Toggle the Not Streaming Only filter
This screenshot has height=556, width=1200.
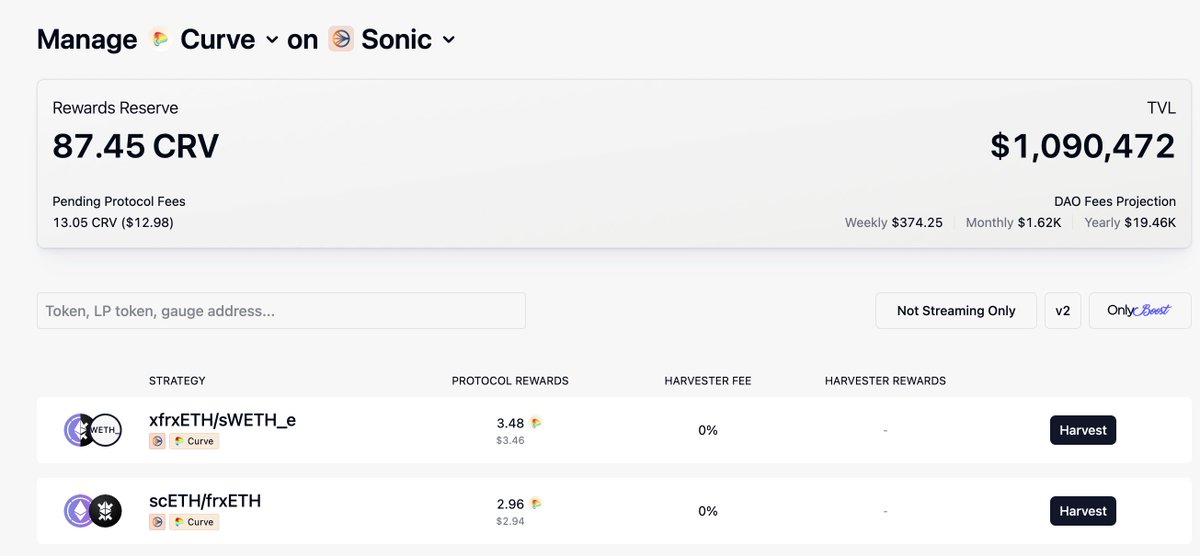[x=956, y=311]
